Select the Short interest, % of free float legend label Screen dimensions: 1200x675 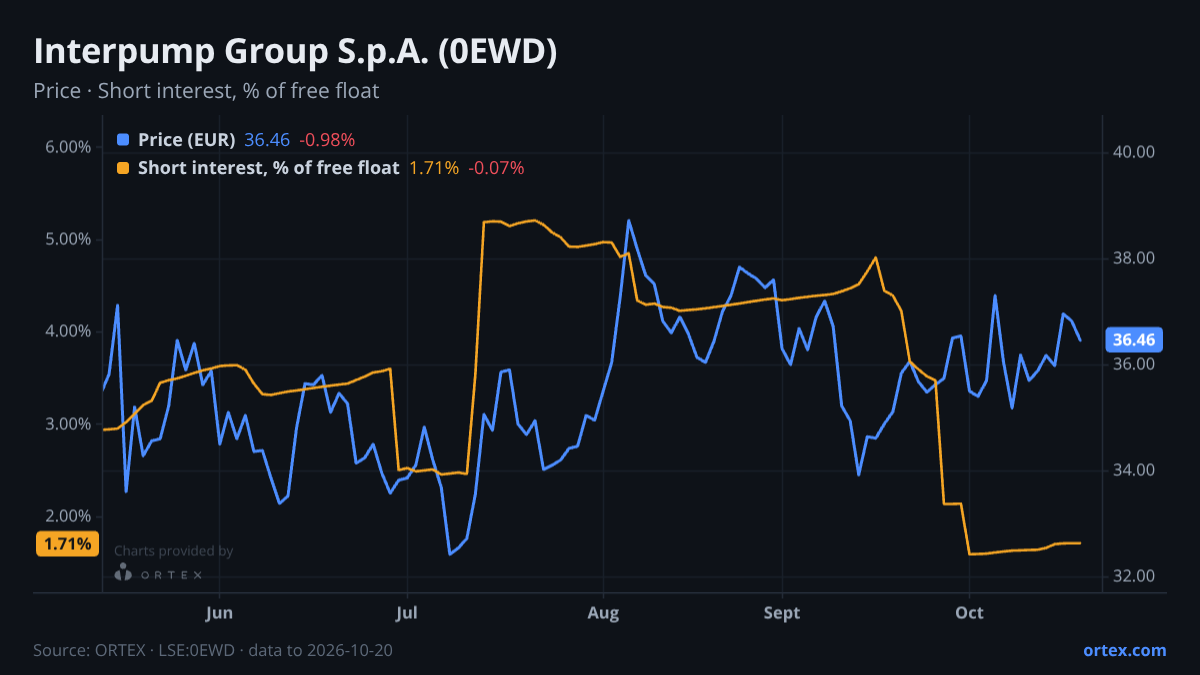tap(268, 168)
